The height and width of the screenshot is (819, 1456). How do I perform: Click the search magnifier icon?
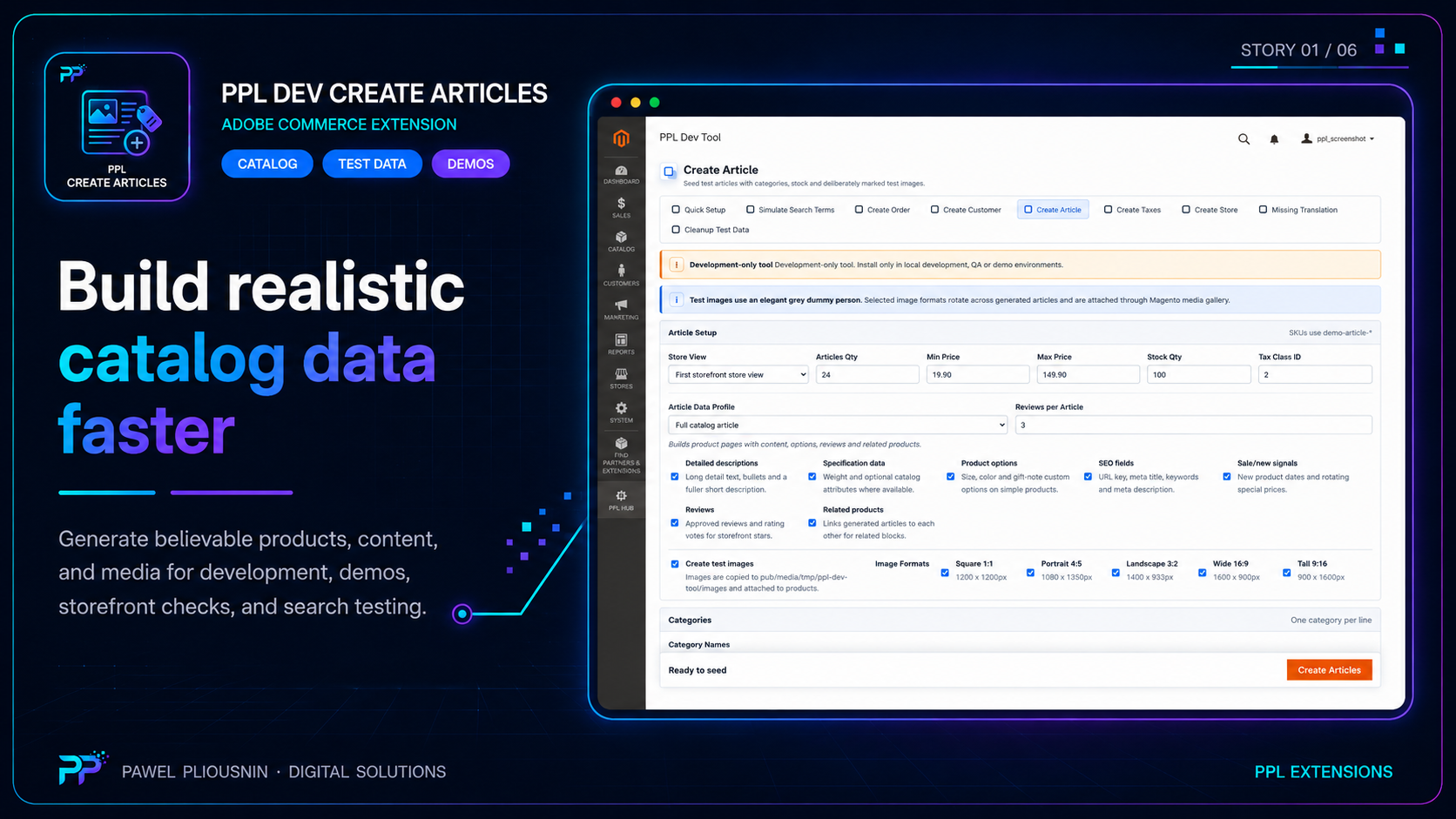tap(1244, 139)
